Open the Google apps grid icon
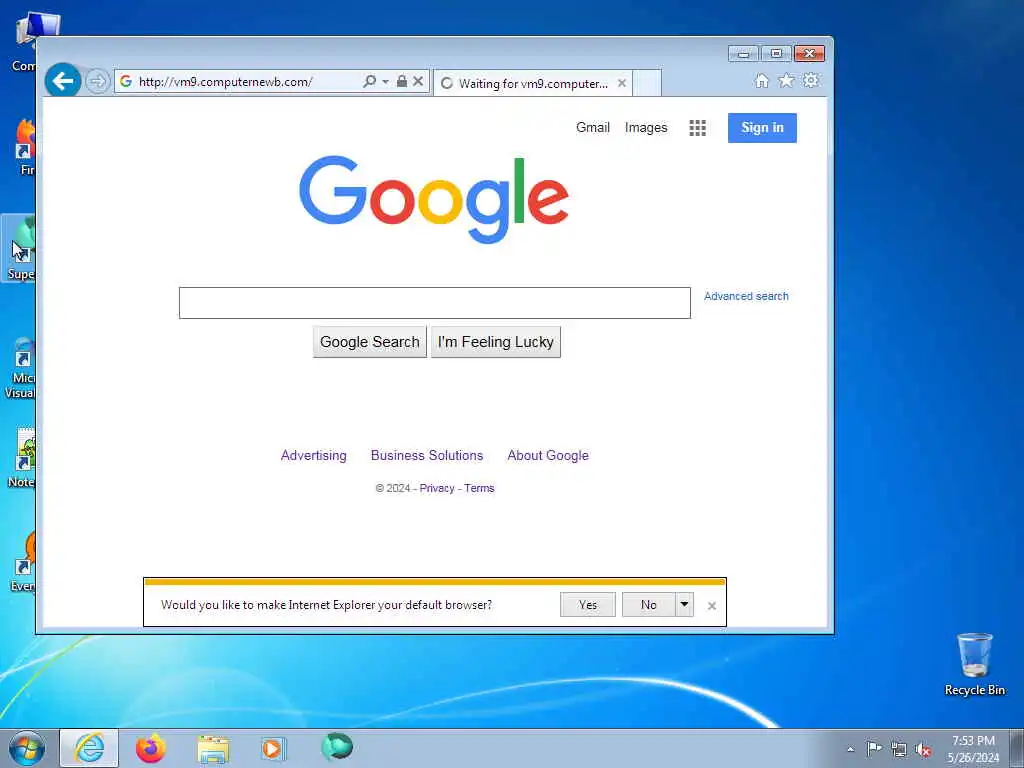Viewport: 1024px width, 768px height. (x=697, y=128)
